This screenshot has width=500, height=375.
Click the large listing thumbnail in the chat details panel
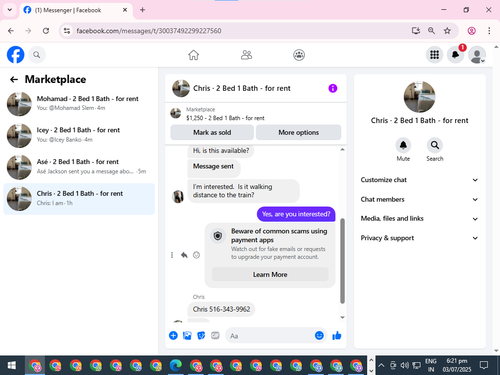coord(419,97)
